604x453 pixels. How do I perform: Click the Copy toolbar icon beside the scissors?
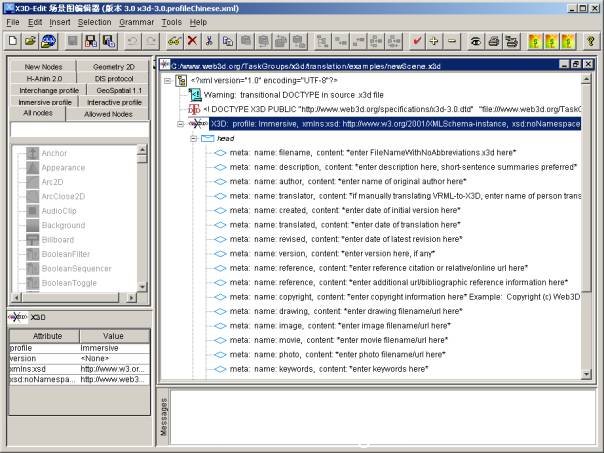pyautogui.click(x=228, y=41)
